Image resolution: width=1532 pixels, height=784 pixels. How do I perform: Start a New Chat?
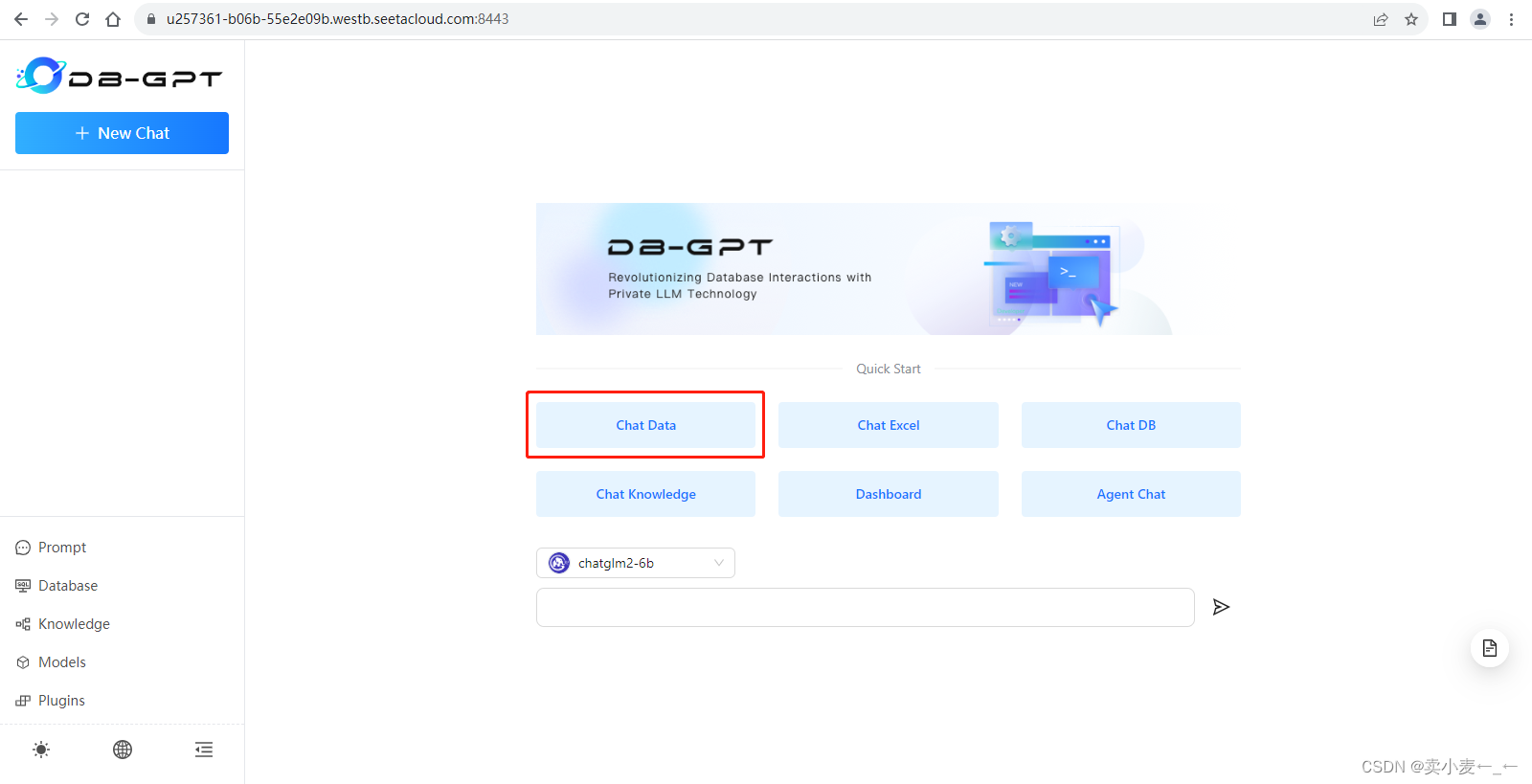122,133
